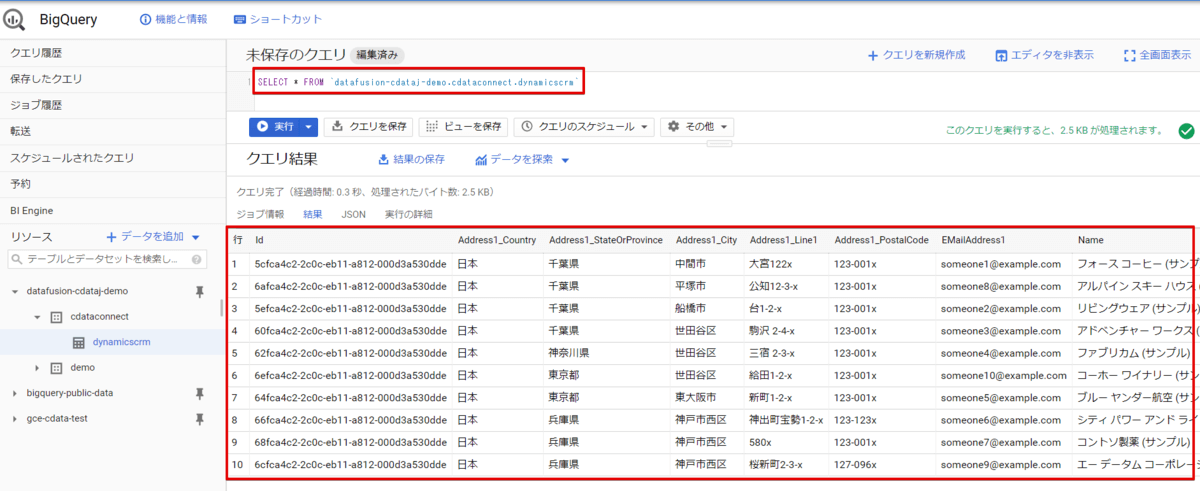
Task: Select dynamicscrm table in tree
Action: coord(119,342)
